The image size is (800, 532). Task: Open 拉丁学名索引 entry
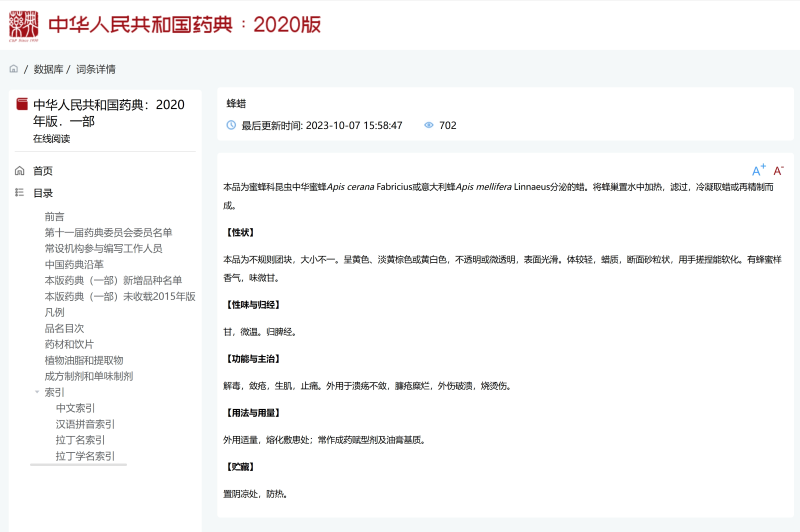85,456
